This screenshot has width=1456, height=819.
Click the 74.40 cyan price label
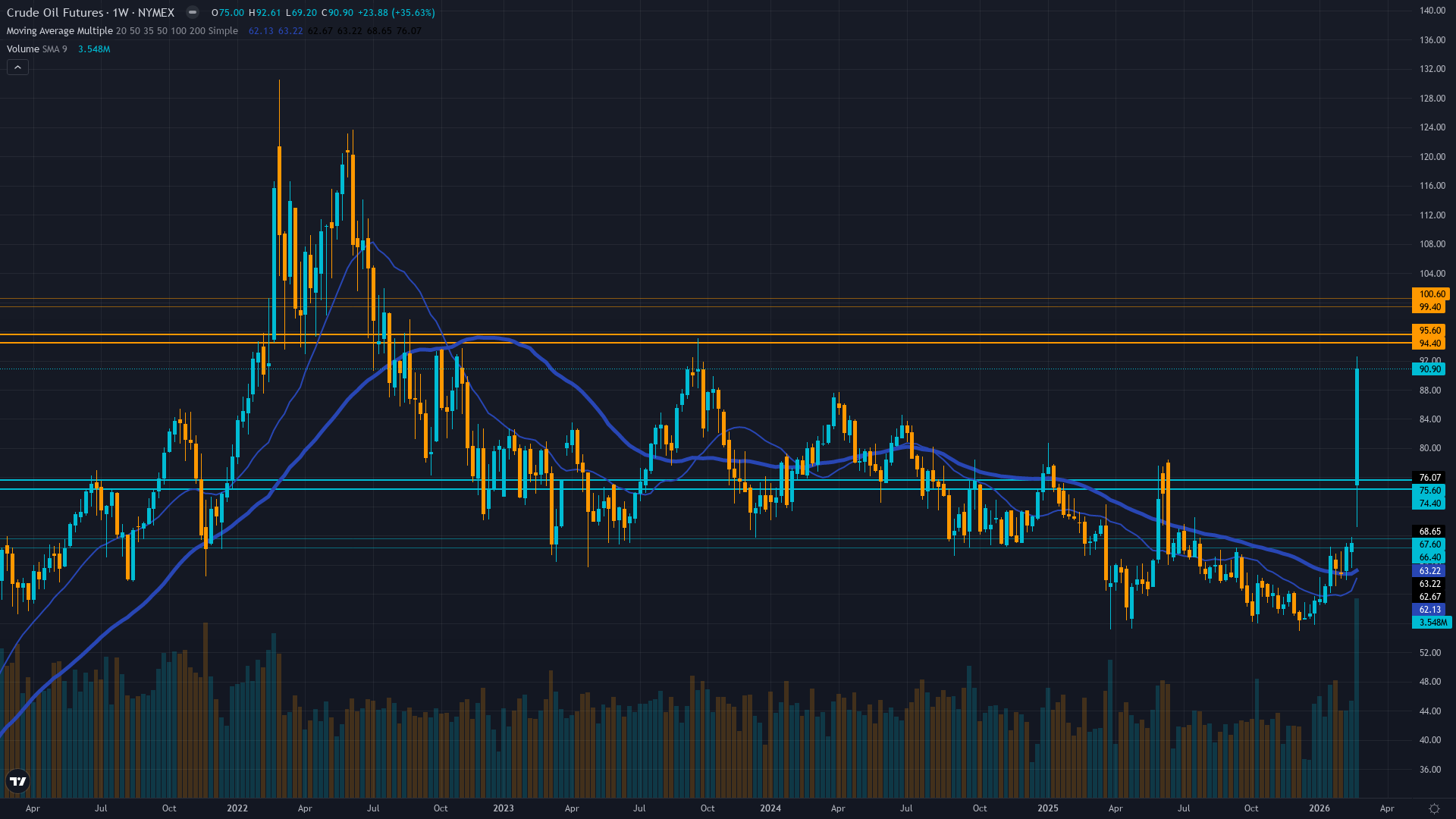[1429, 504]
